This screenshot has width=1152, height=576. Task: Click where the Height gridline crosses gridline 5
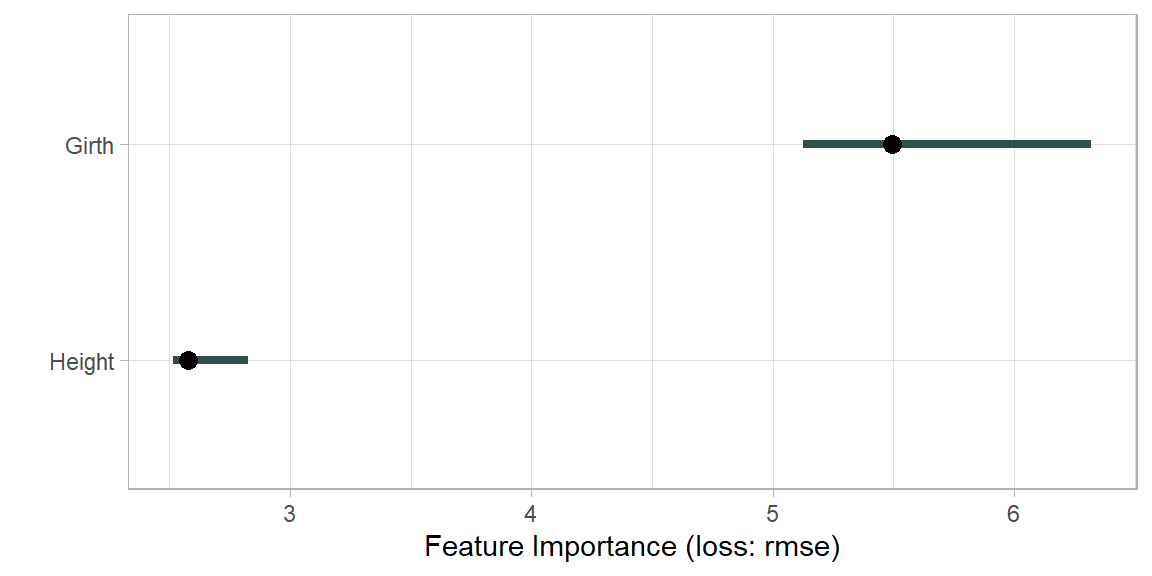tap(773, 360)
